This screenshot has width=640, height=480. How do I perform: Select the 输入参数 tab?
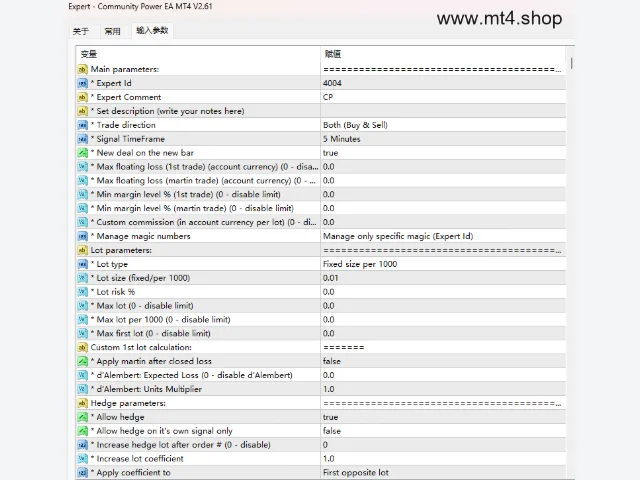[152, 31]
